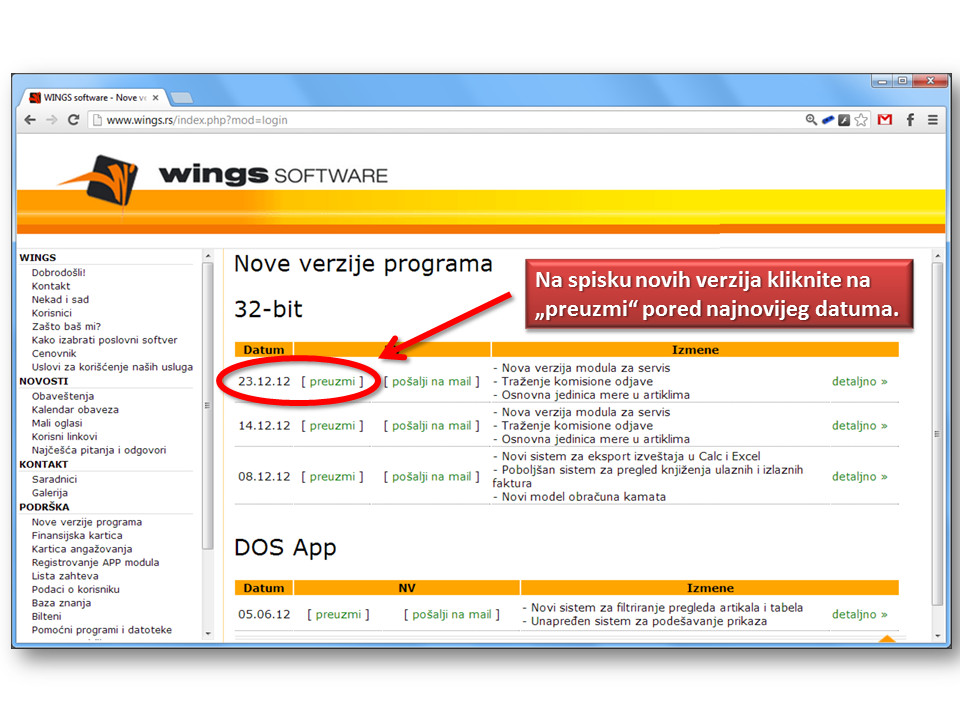Click the Wings Software logo
This screenshot has width=960, height=720.
click(x=222, y=176)
